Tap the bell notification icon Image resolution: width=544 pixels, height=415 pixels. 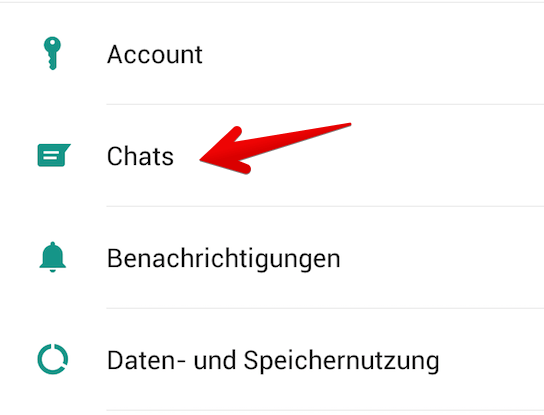coord(52,257)
